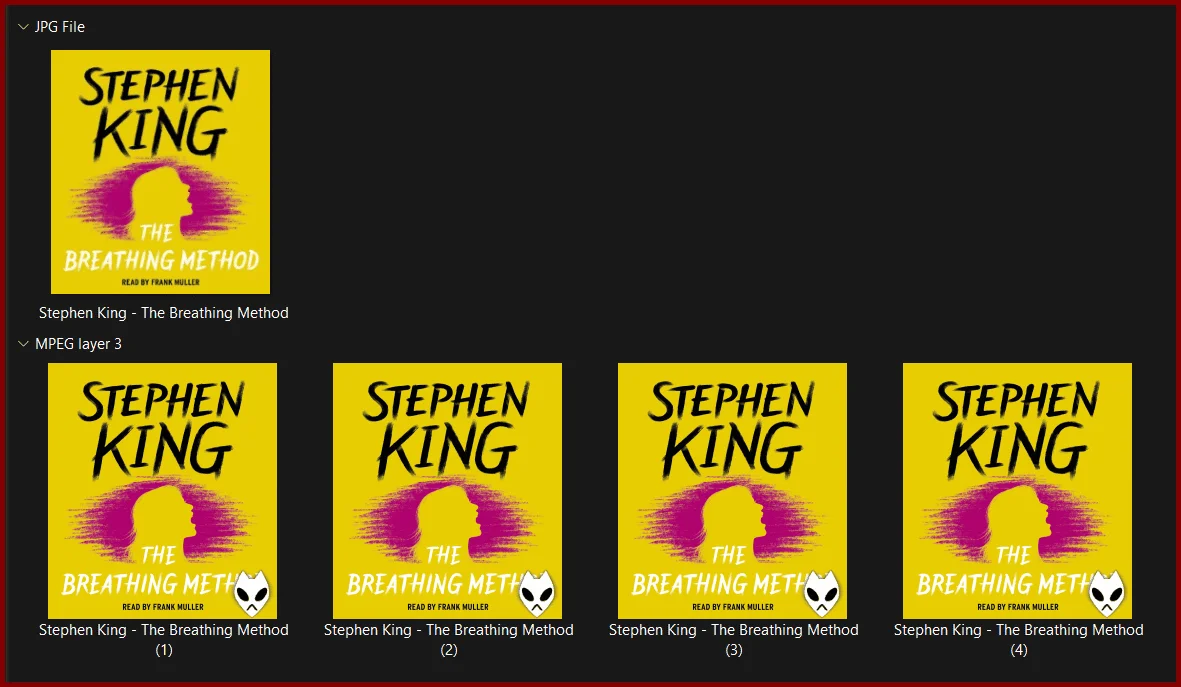Click file name Stephen King - The Breathing Method (2)
The image size is (1181, 687).
point(449,639)
